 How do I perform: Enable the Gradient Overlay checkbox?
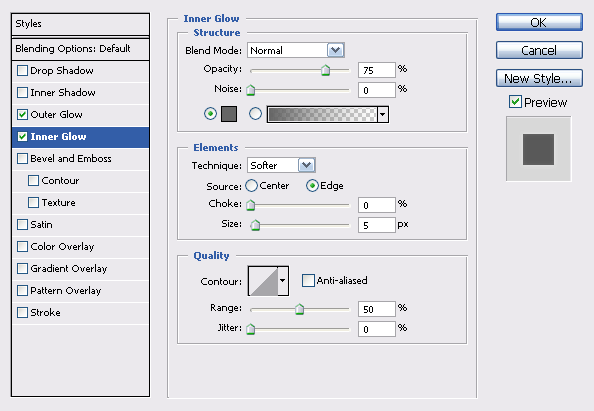(x=22, y=269)
